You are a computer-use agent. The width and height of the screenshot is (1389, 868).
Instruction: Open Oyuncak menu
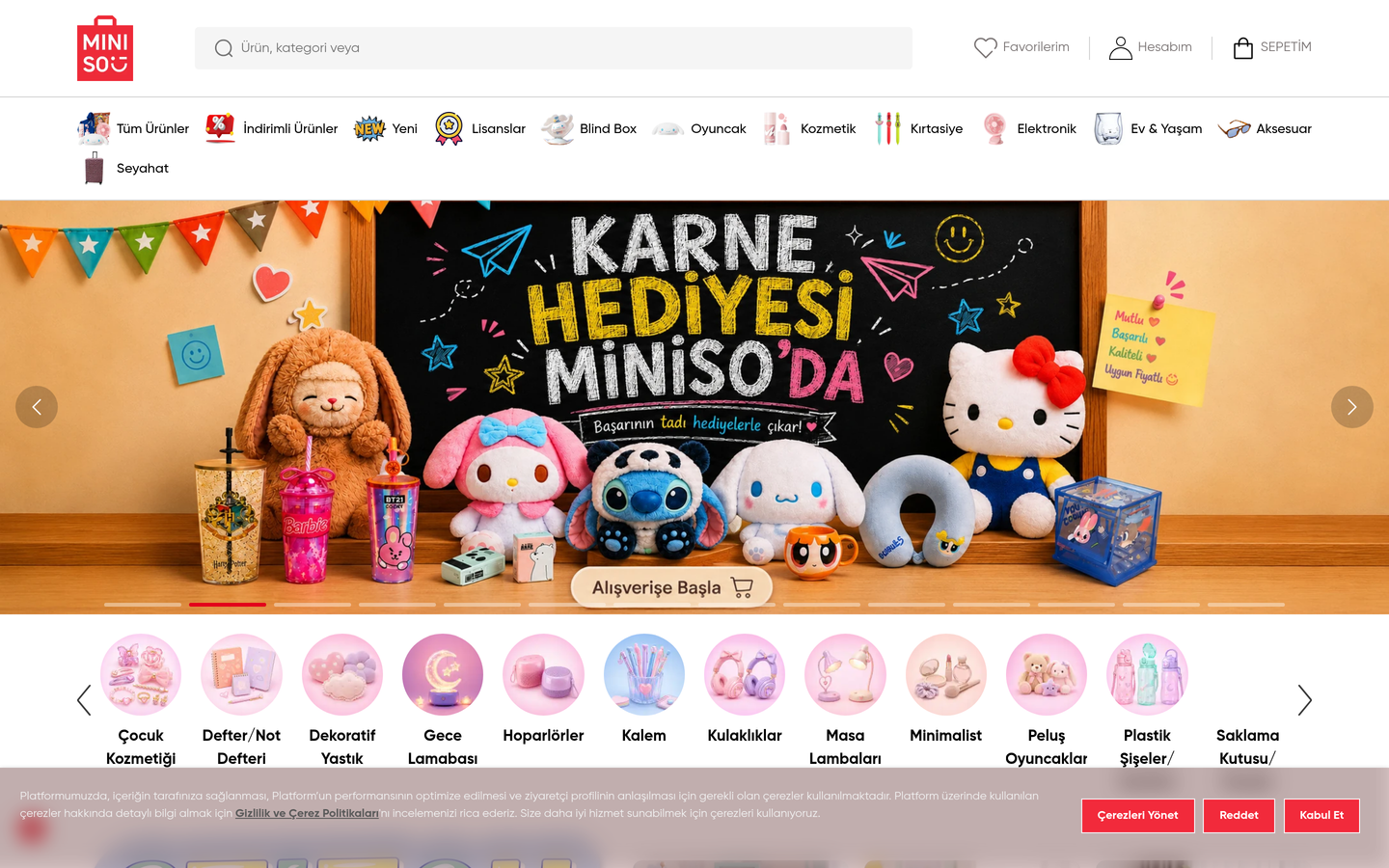[719, 128]
